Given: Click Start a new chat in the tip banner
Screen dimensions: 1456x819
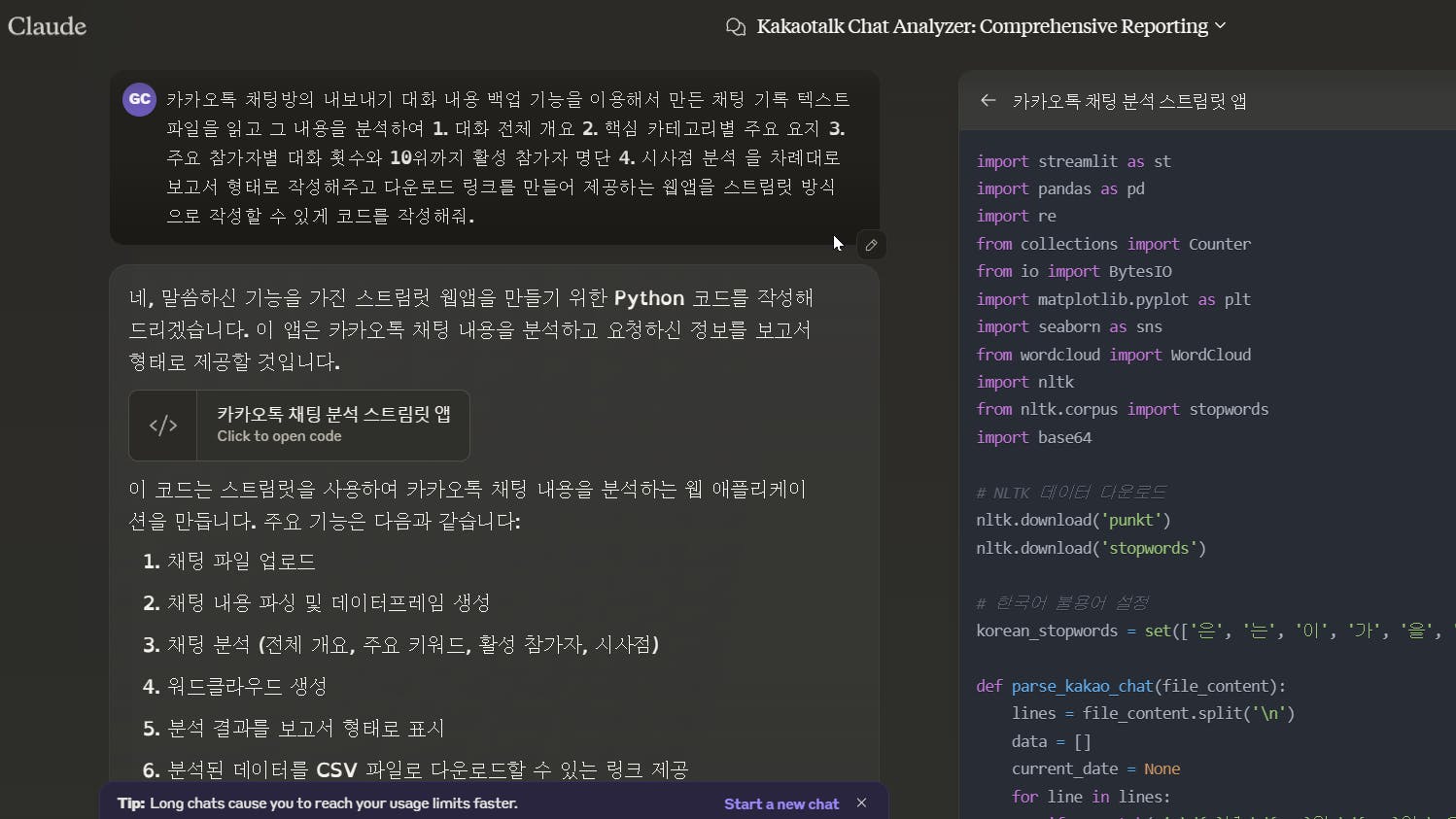Looking at the screenshot, I should pos(780,804).
